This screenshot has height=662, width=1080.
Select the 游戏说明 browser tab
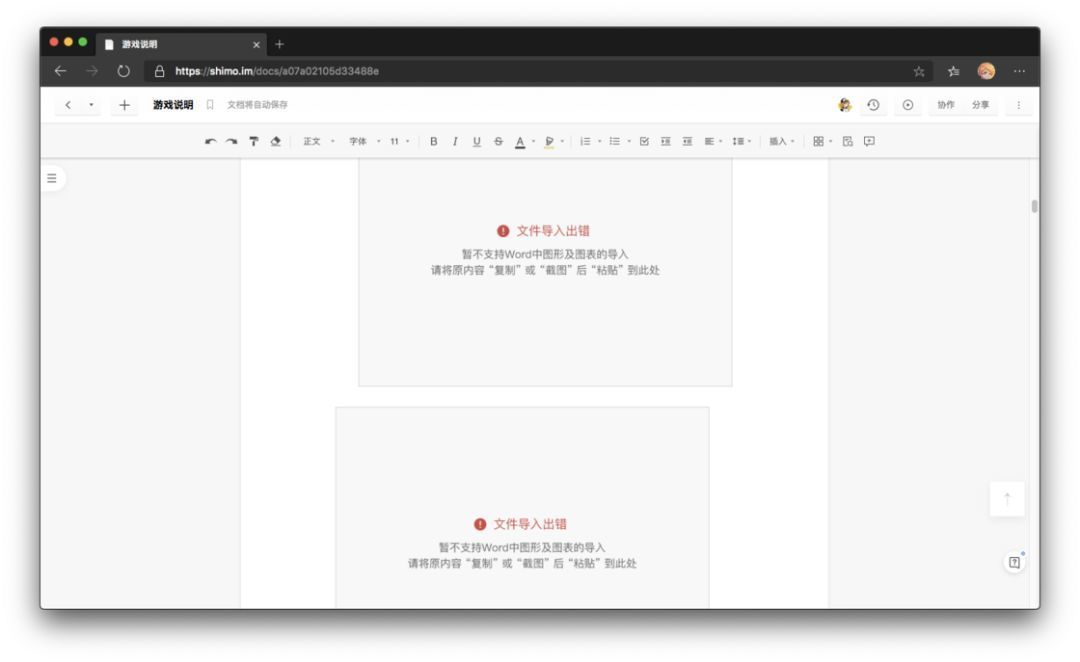181,44
